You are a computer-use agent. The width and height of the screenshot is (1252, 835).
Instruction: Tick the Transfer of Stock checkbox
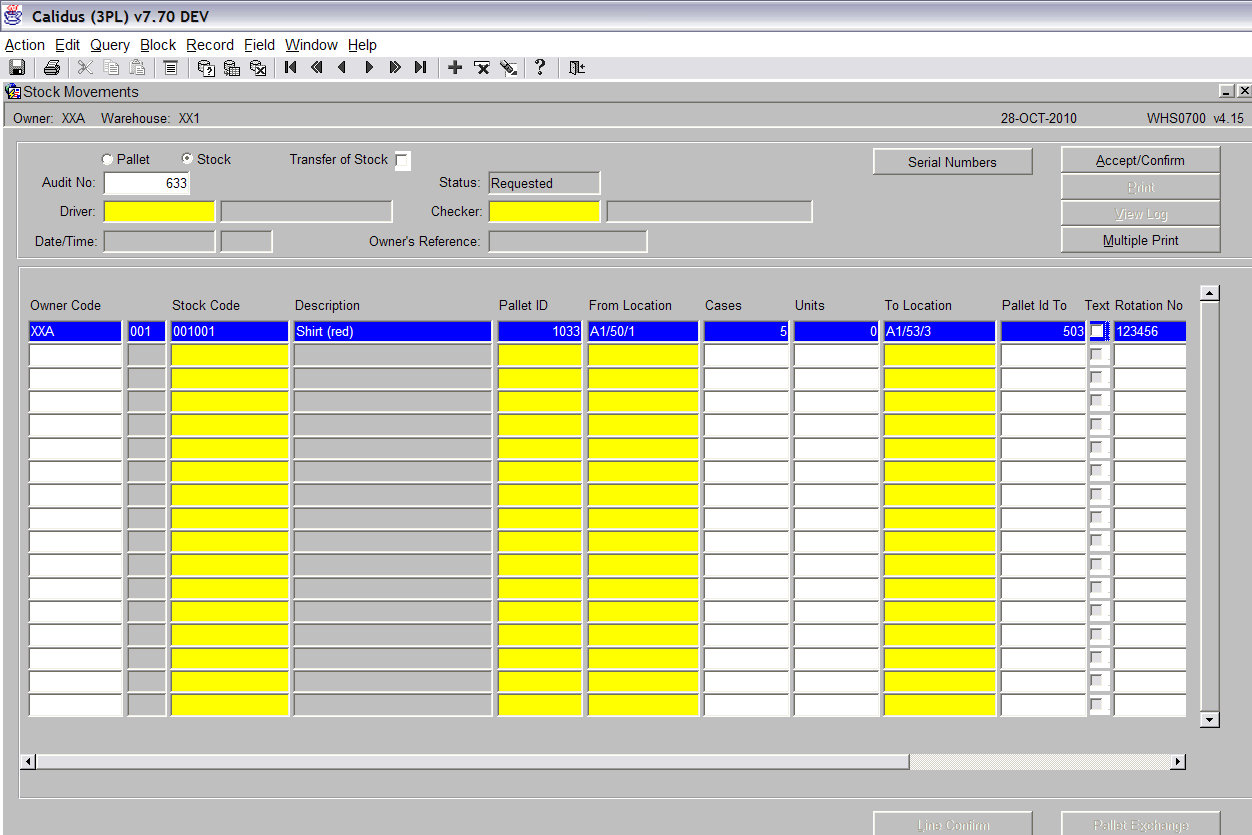[402, 161]
